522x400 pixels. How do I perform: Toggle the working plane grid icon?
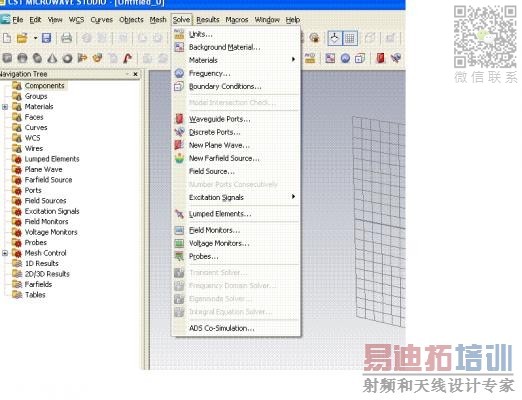coord(350,38)
